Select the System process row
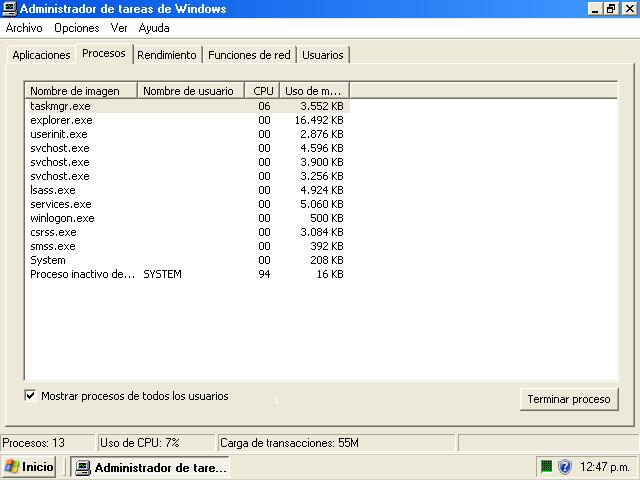 187,260
